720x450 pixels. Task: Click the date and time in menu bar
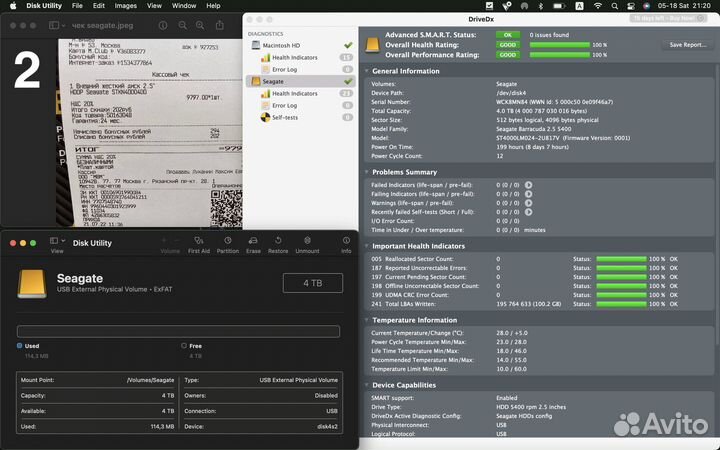684,6
